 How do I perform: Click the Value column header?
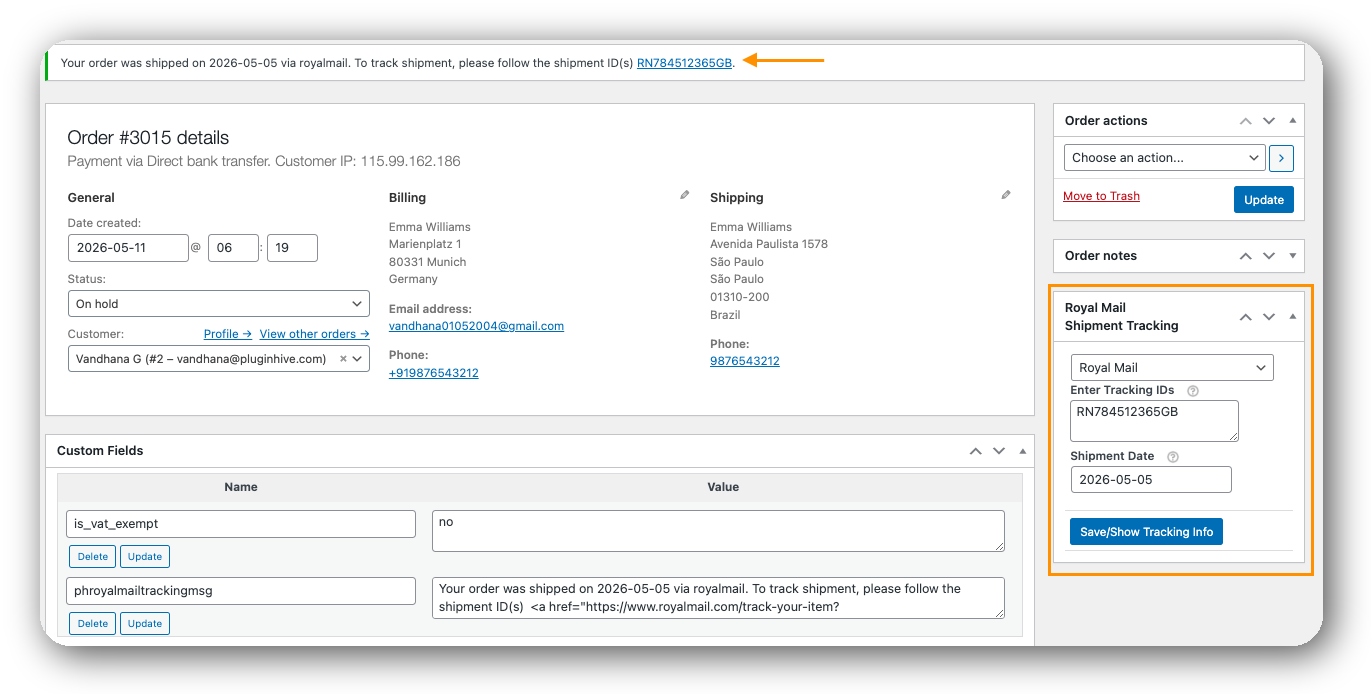(x=723, y=487)
